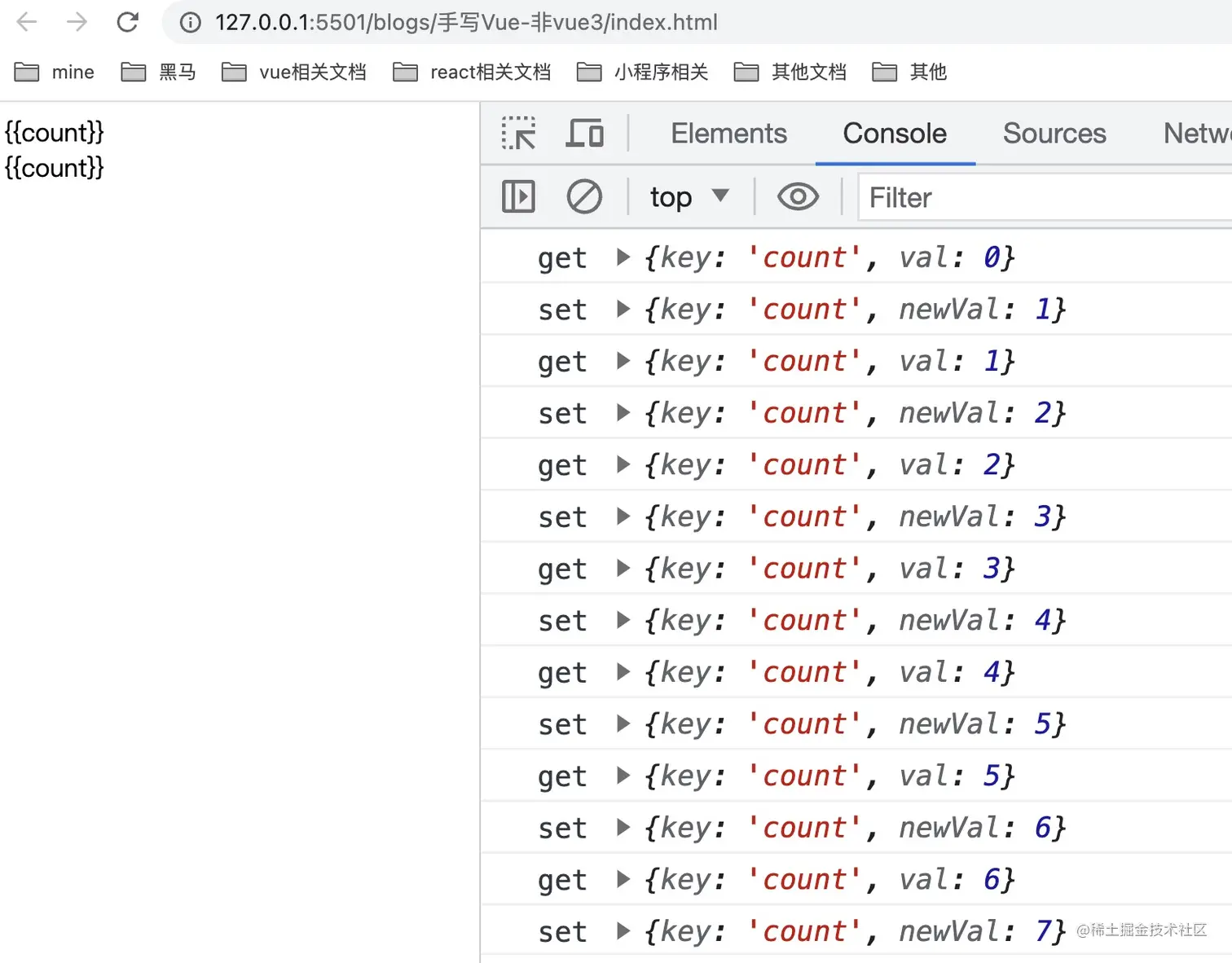Expand the set object with newVal: 6
The height and width of the screenshot is (963, 1232).
pyautogui.click(x=623, y=828)
